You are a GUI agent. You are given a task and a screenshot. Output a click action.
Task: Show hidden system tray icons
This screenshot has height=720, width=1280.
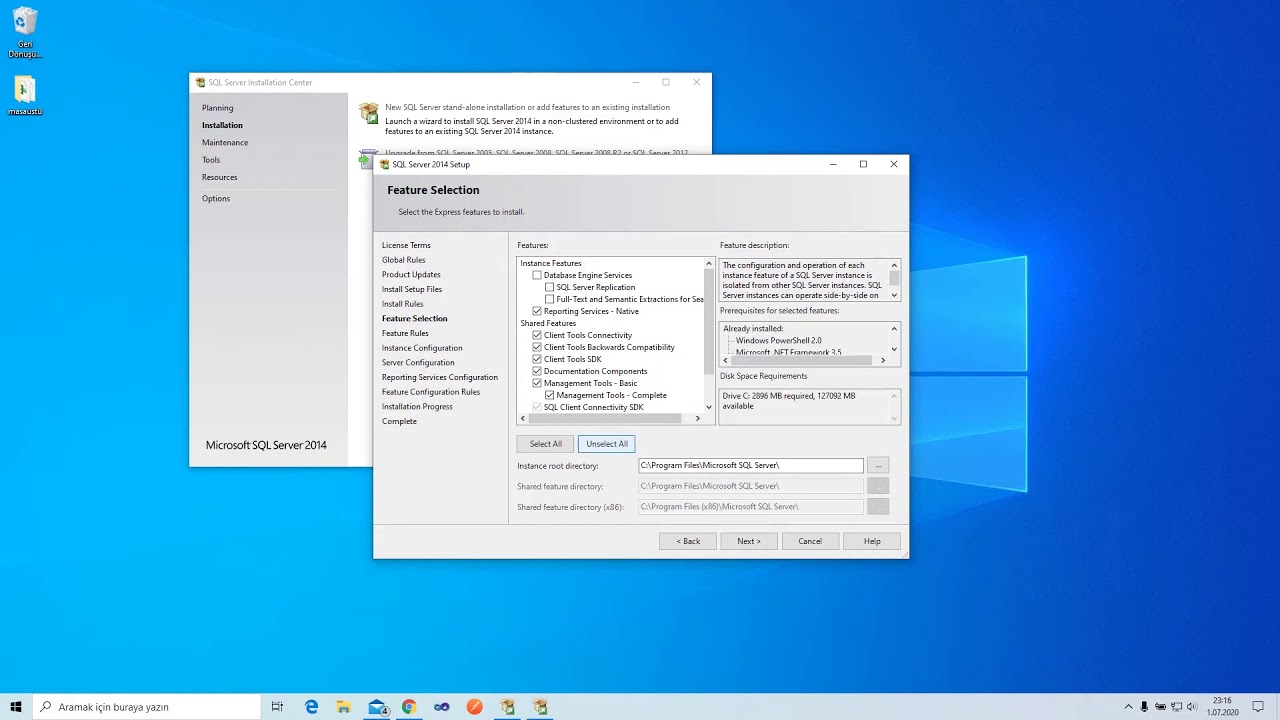pyautogui.click(x=1129, y=707)
